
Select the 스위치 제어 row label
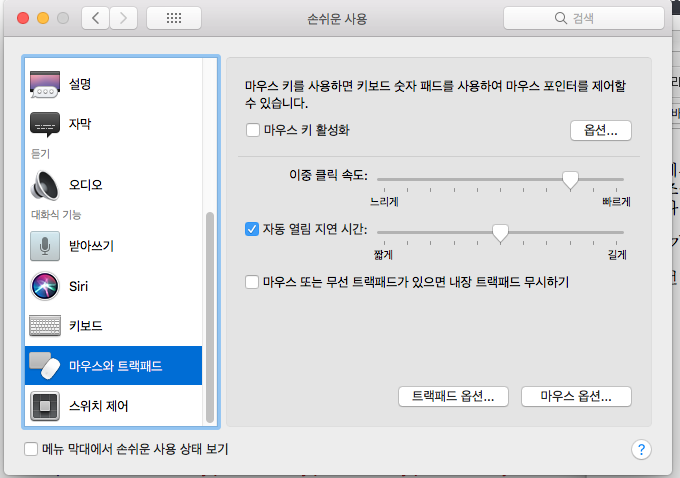(x=99, y=406)
